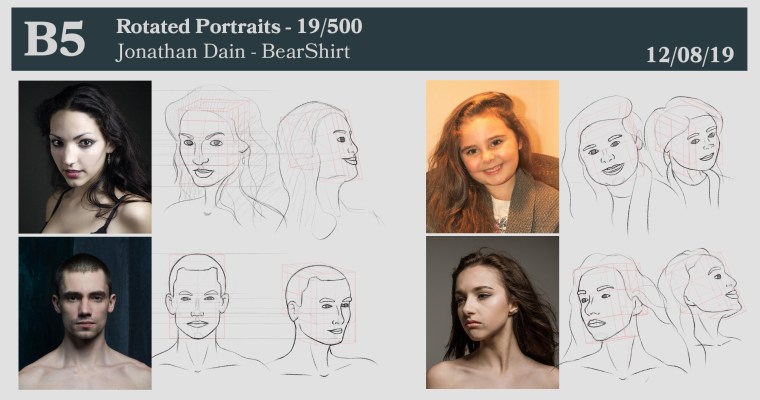Open the woman on gray background photo
This screenshot has height=400, width=760.
492,312
